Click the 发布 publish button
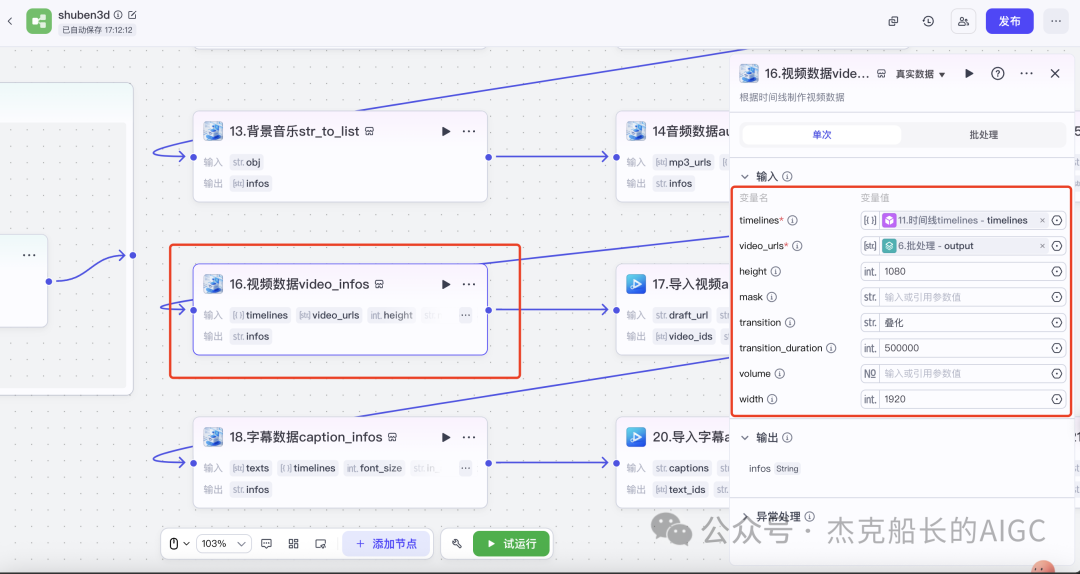The height and width of the screenshot is (574, 1080). [x=1010, y=21]
